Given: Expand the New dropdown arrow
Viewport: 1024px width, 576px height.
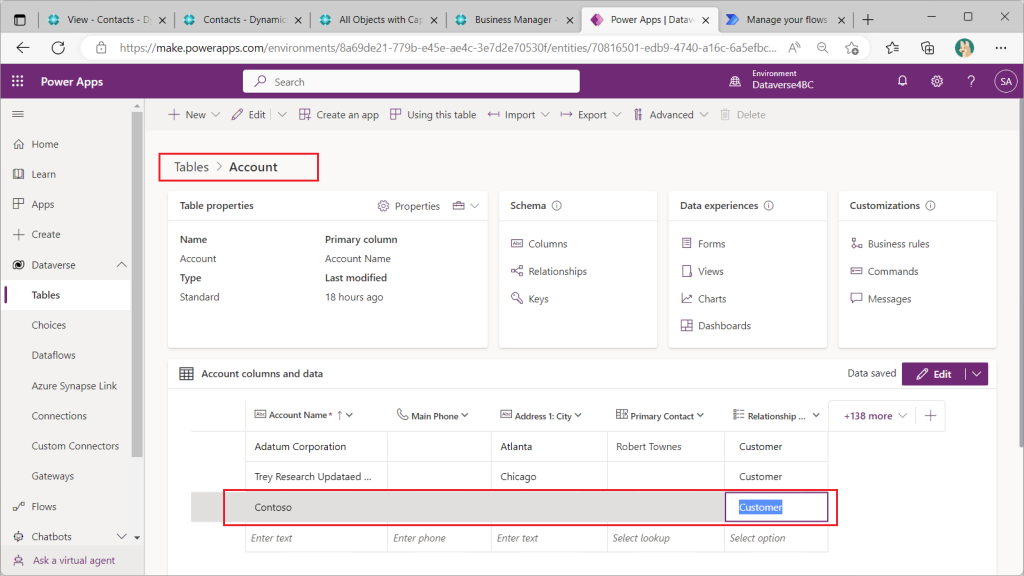Looking at the screenshot, I should coord(216,115).
